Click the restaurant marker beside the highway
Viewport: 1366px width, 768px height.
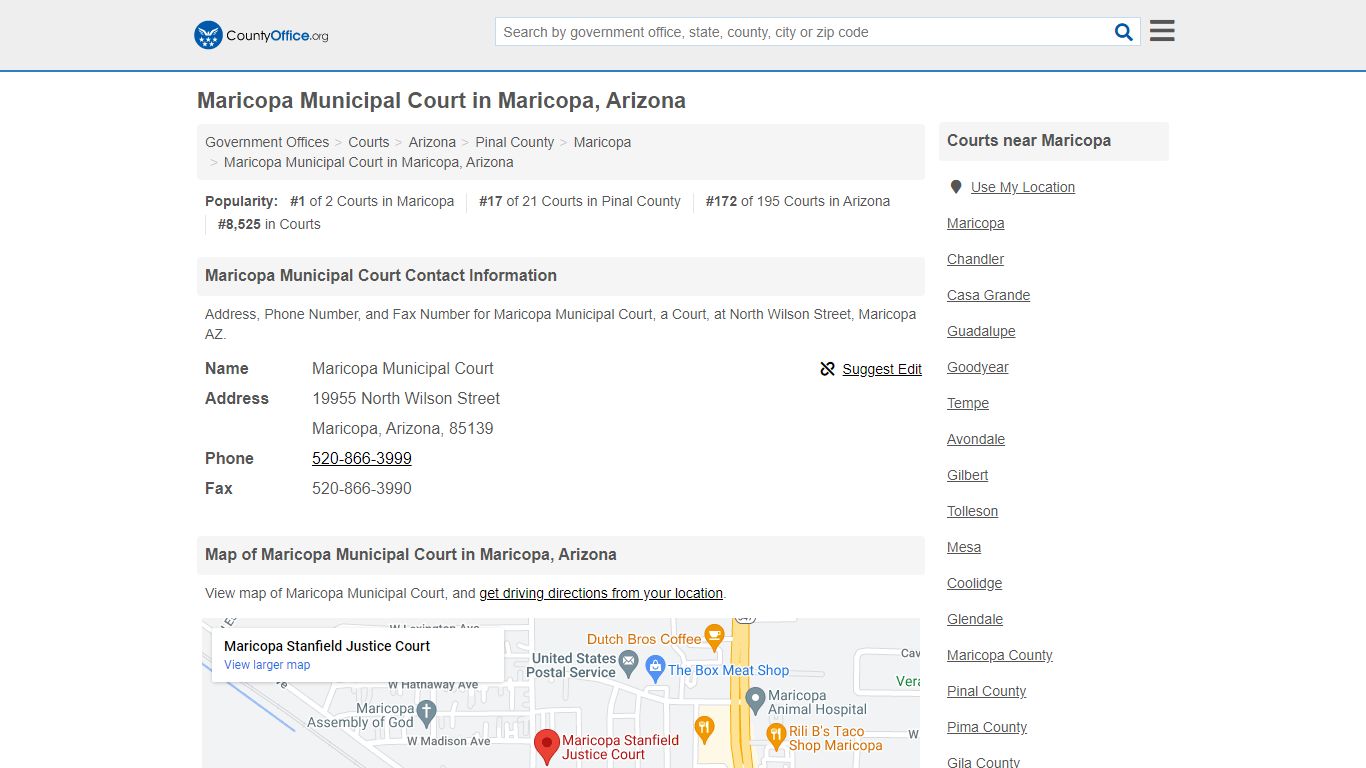(x=704, y=729)
